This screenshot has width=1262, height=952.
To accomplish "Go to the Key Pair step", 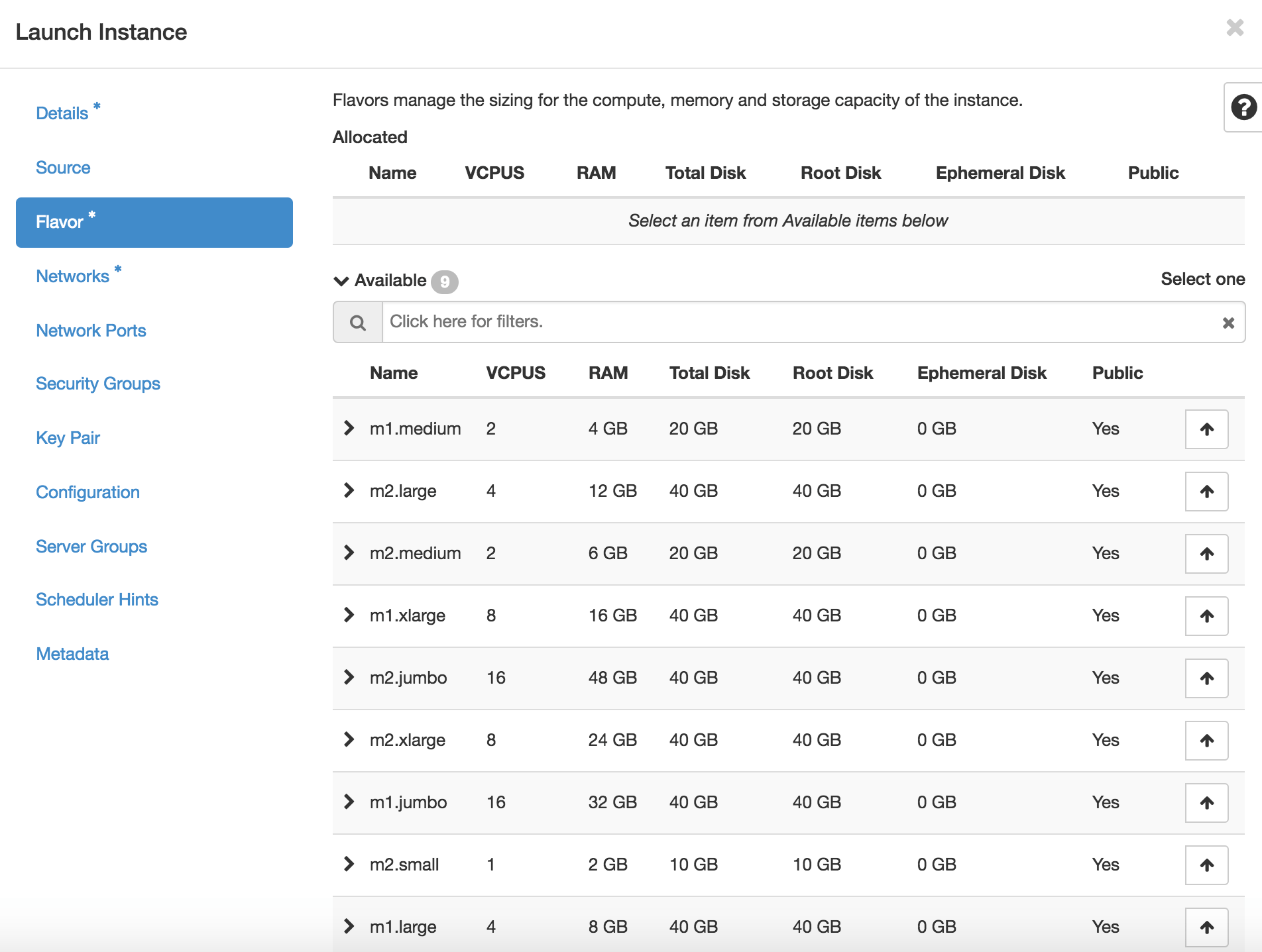I will tap(68, 438).
